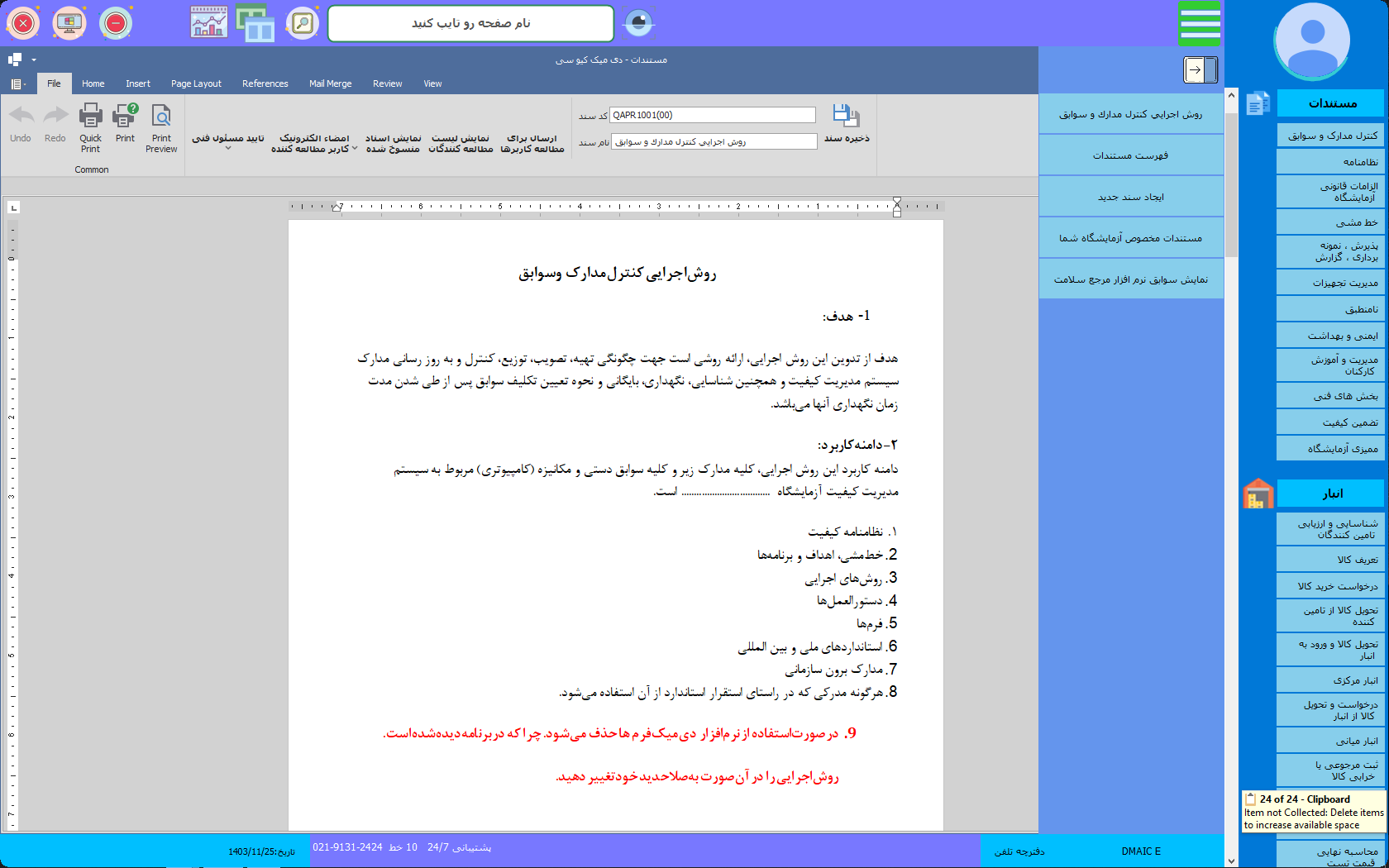Open فهرست مستندات from the panel
This screenshot has height=868, width=1389.
1130,155
